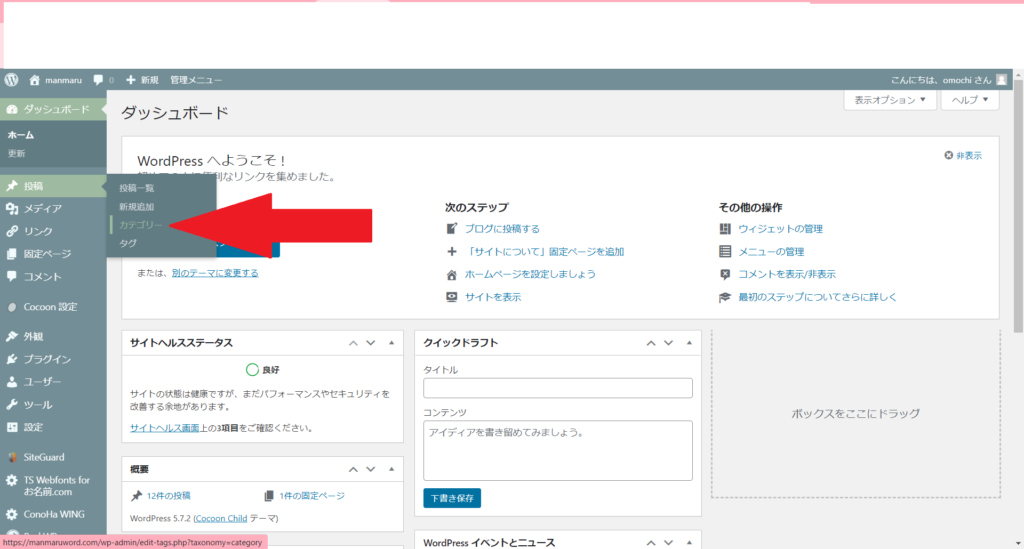Click the ホームページを設定しましょう house icon
This screenshot has height=549, width=1024.
451,274
